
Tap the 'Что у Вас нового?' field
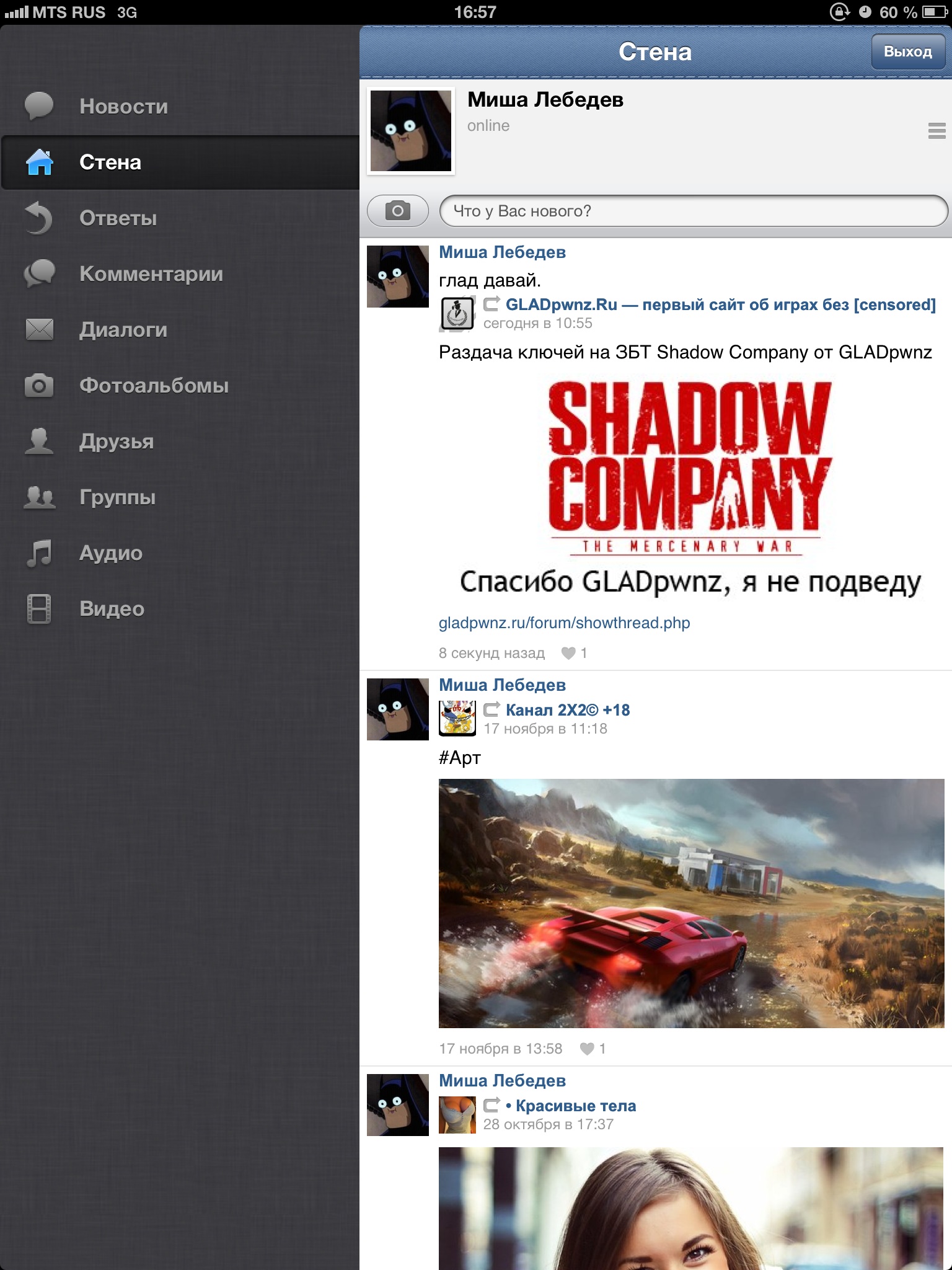(x=693, y=211)
